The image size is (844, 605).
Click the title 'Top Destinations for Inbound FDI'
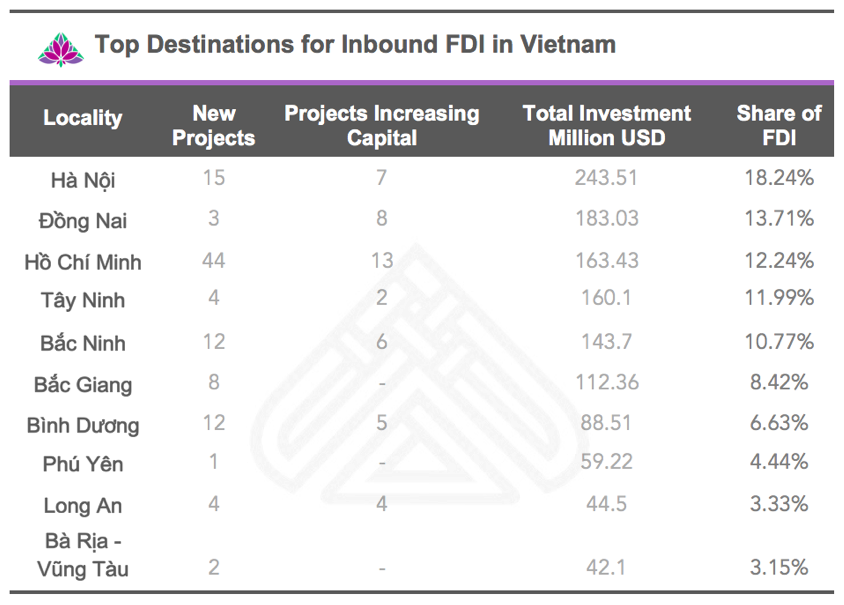pyautogui.click(x=355, y=45)
